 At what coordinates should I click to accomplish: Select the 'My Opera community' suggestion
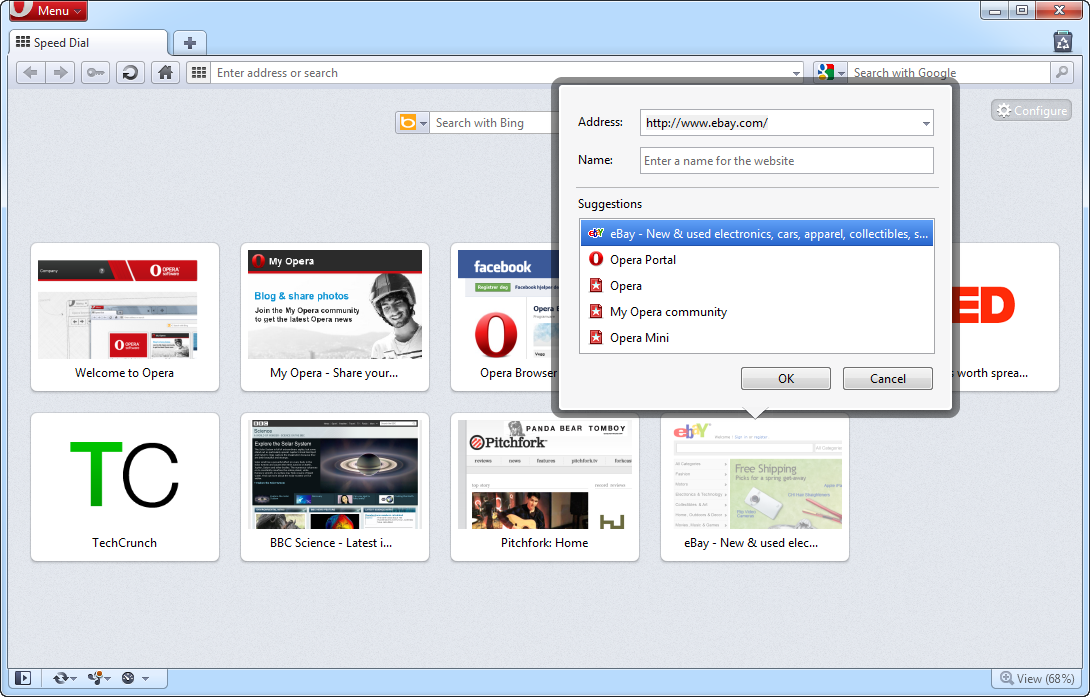coord(756,312)
